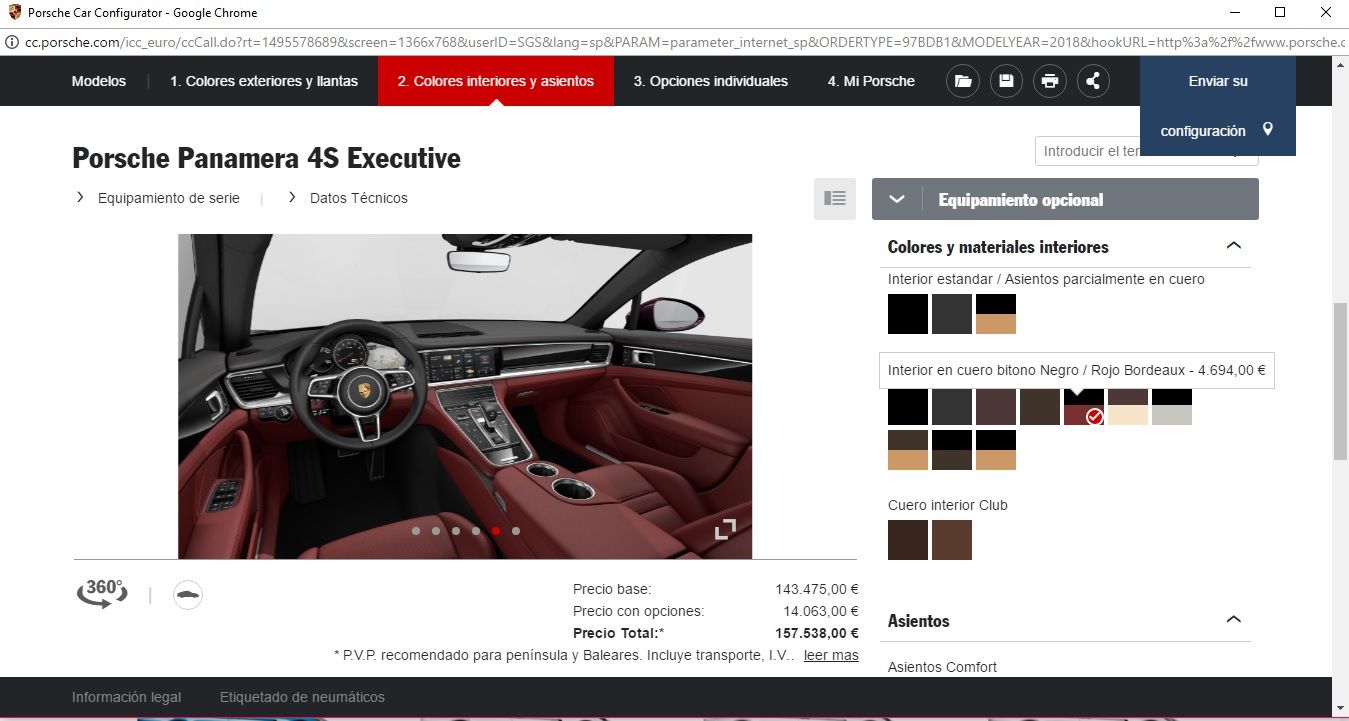The image size is (1349, 721).
Task: Select brown-over-tan two-tone leather swatch
Action: pyautogui.click(x=908, y=450)
